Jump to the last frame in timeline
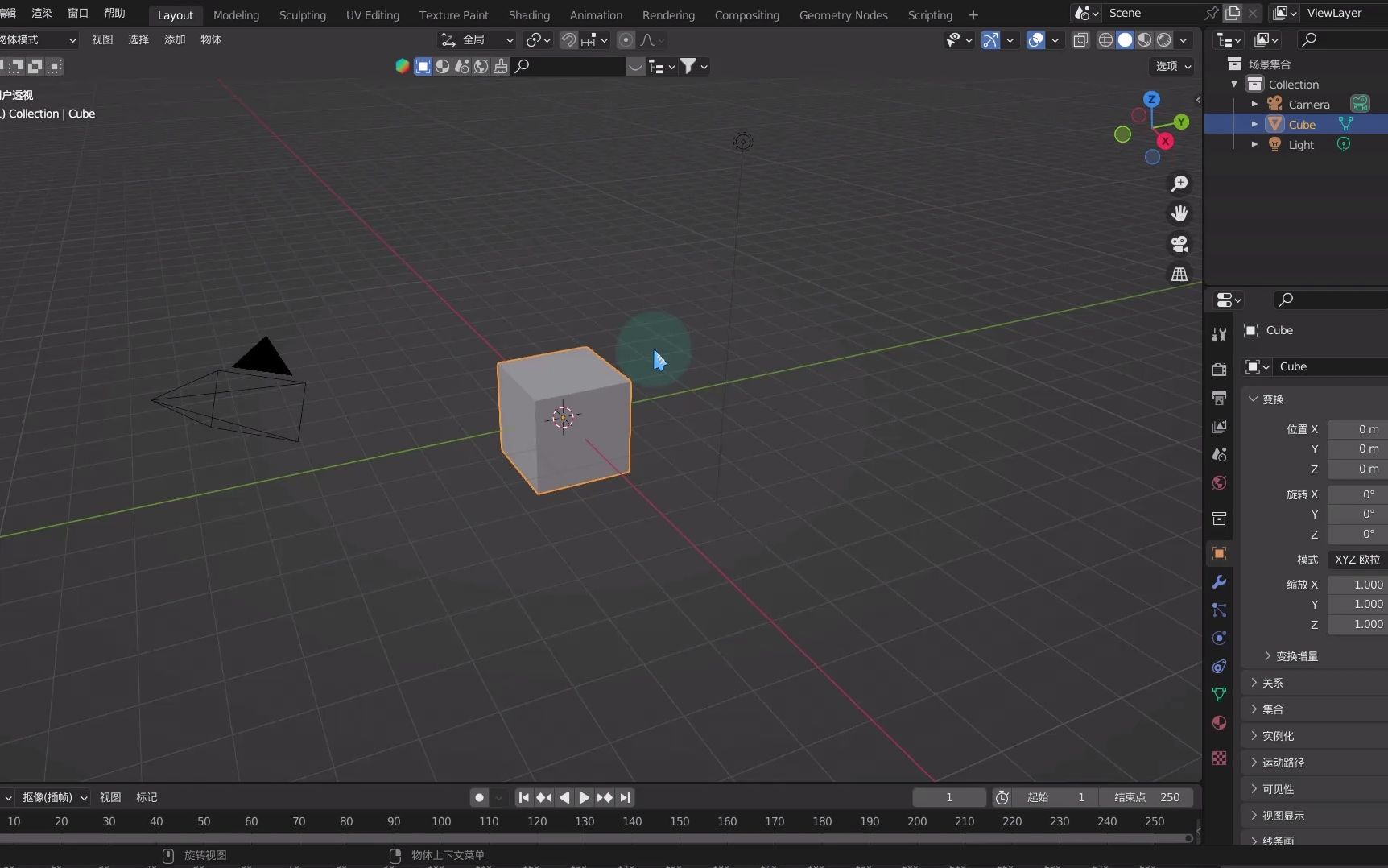 click(x=626, y=797)
